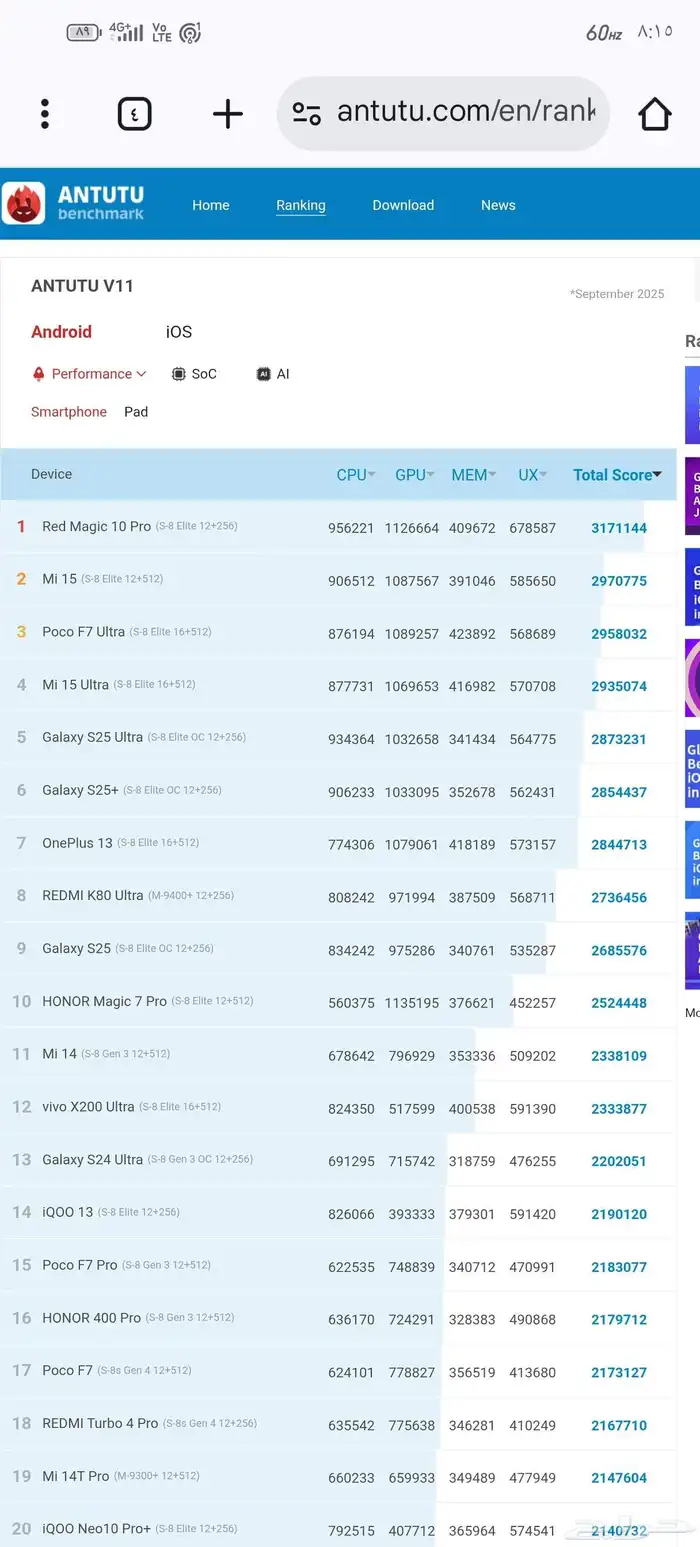The height and width of the screenshot is (1547, 700).
Task: Sort by CPU column arrow
Action: [x=371, y=475]
